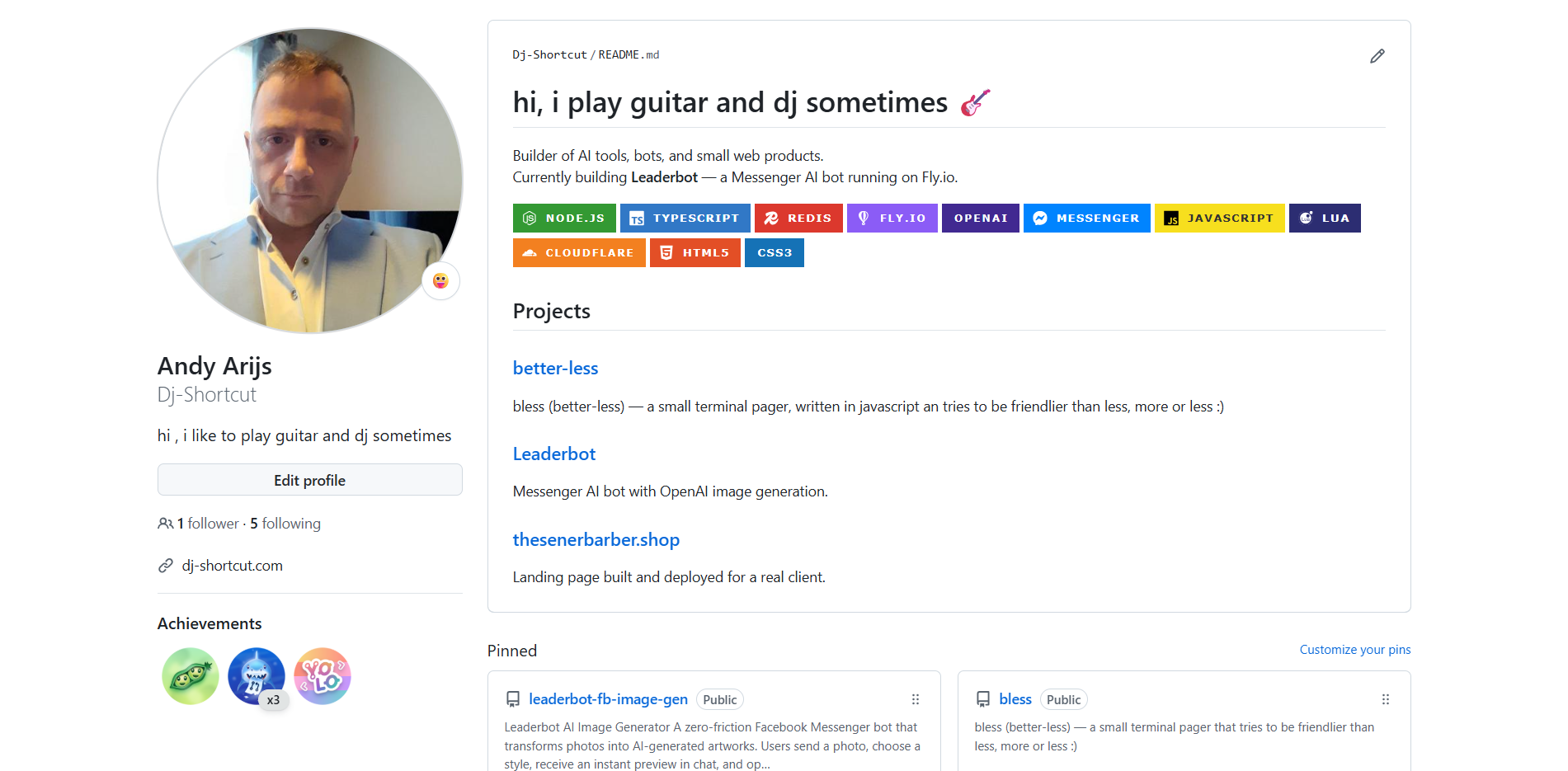Visit the thesenerbarber.shop link
Screen dimensions: 1568x771
[596, 540]
